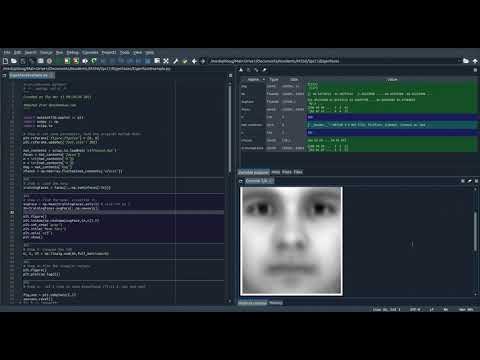This screenshot has height=360, width=480.
Task: Open the Search menu
Action: [30, 53]
